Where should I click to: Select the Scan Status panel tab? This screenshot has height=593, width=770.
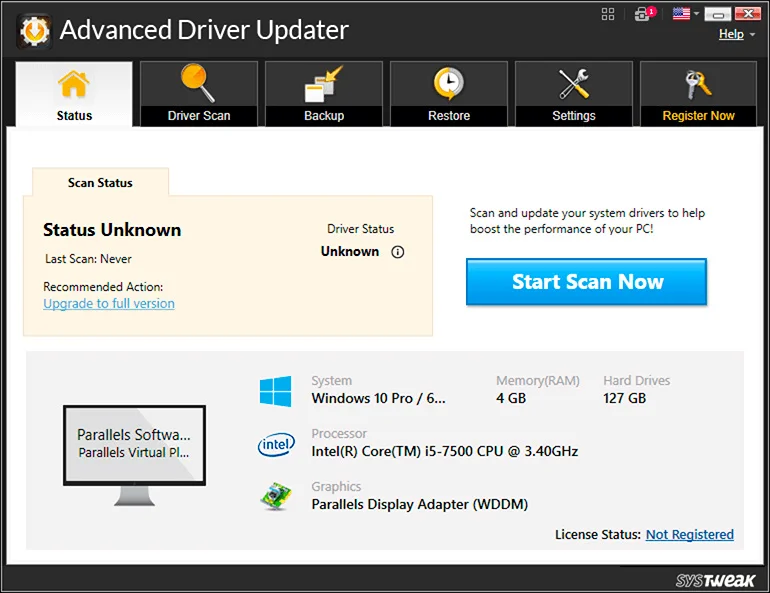pyautogui.click(x=100, y=183)
